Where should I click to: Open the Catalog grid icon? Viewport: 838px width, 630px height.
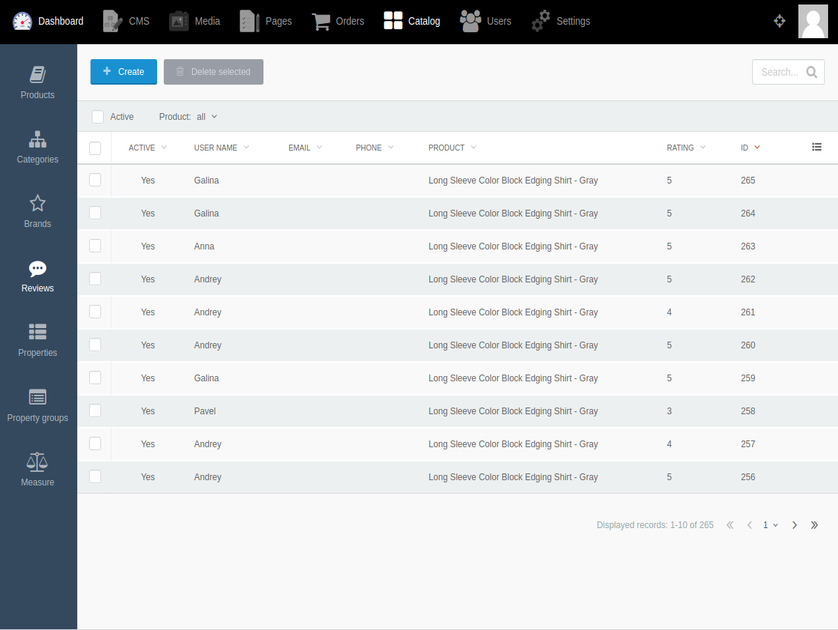393,21
